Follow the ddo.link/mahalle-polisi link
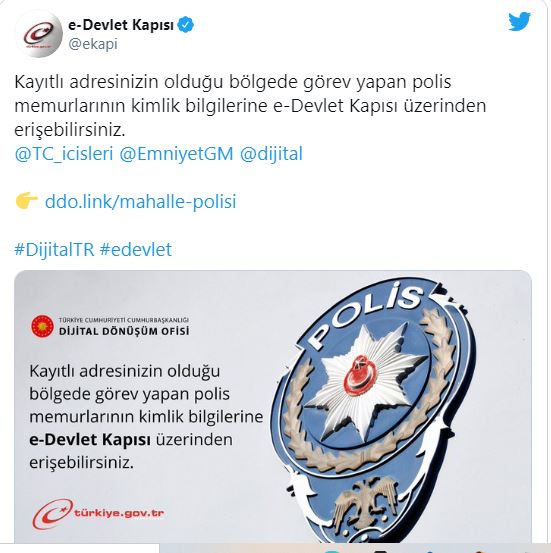Viewport: 551px width, 553px height. coord(140,201)
